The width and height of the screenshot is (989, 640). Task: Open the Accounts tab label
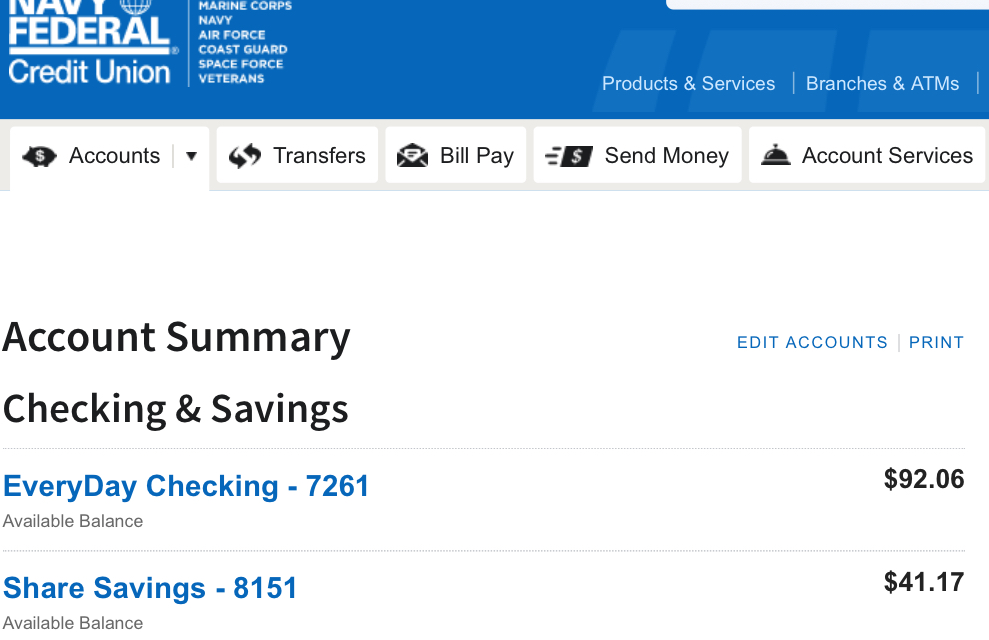coord(114,156)
